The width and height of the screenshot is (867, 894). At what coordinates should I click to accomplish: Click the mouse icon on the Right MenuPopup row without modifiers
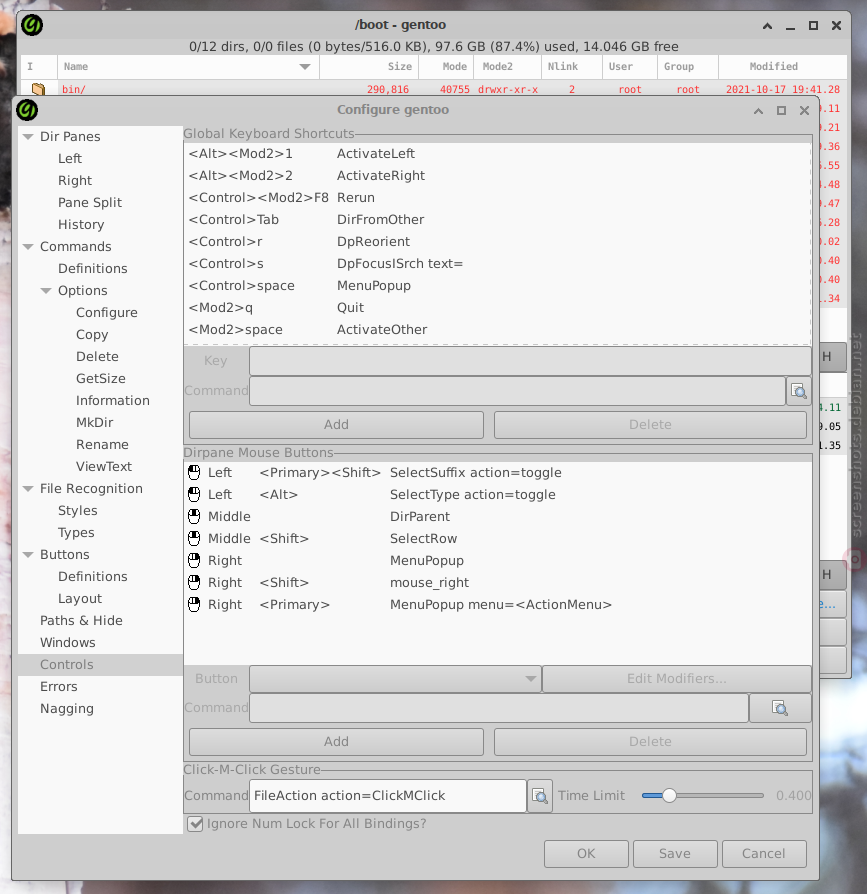coord(194,560)
